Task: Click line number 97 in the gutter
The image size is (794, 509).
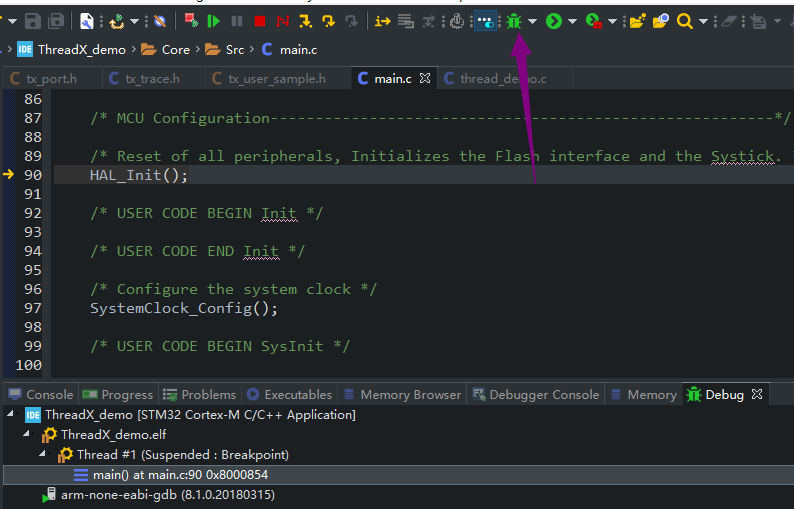Action: [x=32, y=308]
